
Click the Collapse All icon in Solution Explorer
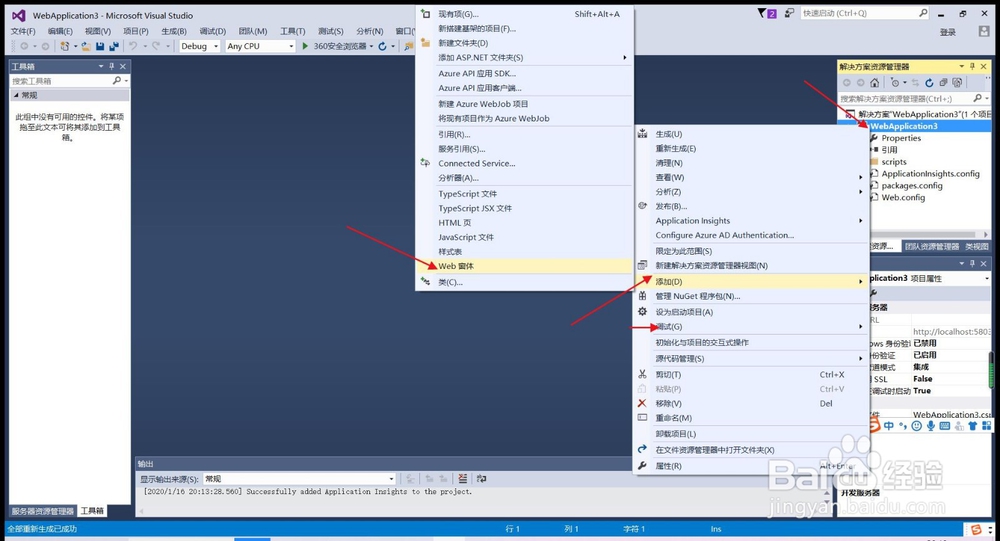point(943,82)
